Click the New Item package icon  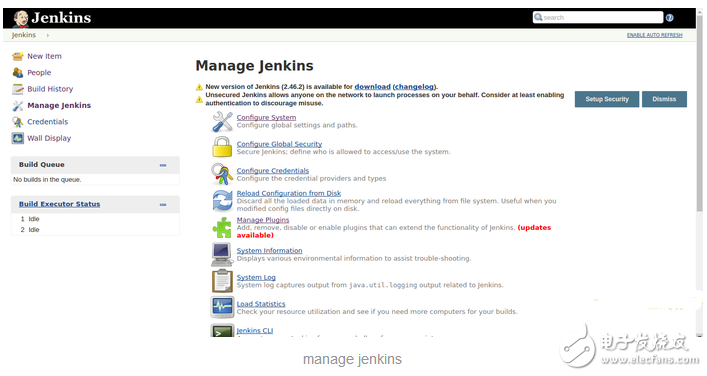[x=18, y=56]
